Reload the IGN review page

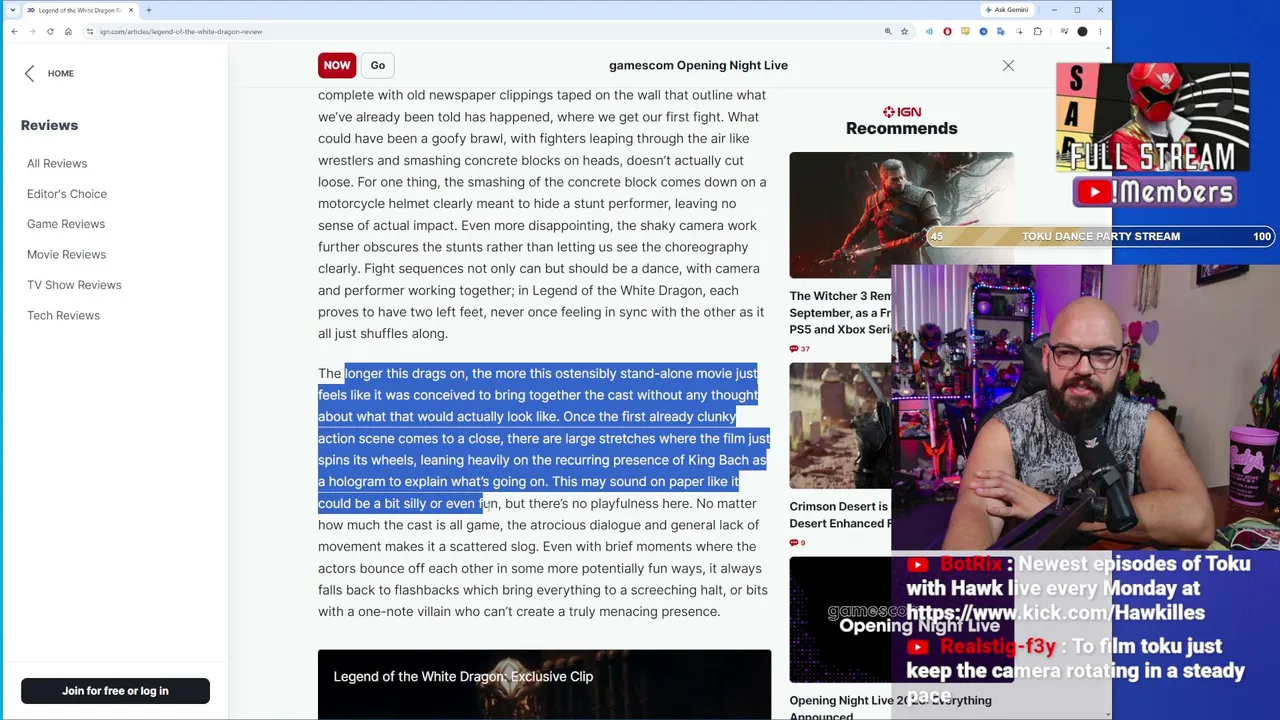(50, 32)
